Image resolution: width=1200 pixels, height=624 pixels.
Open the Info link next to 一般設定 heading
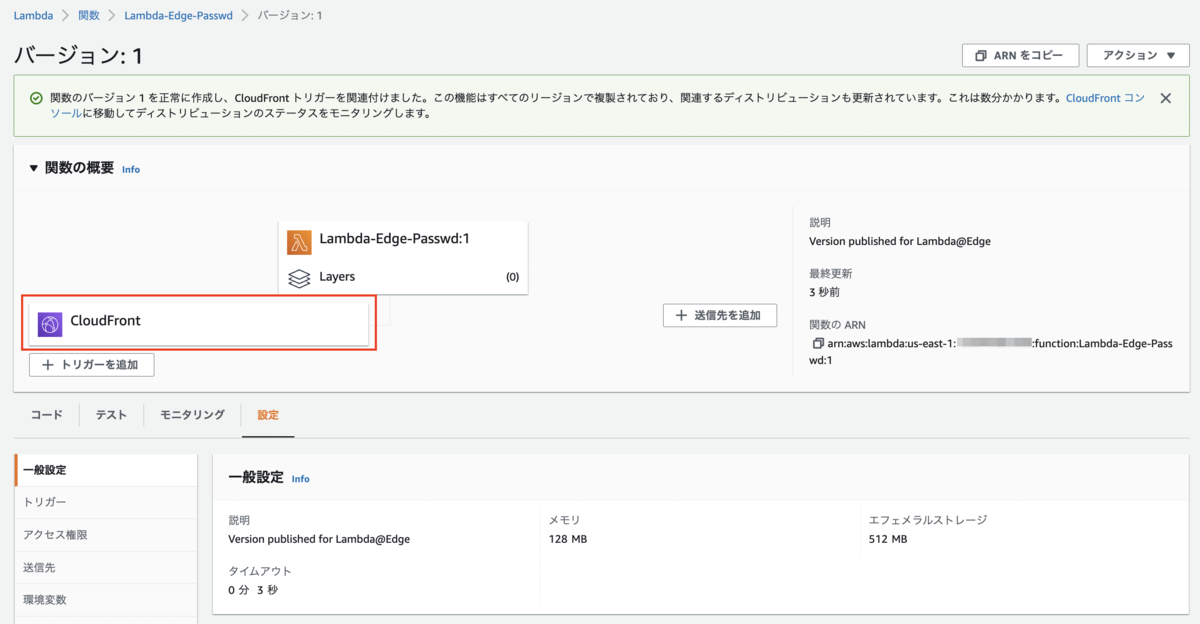click(x=300, y=479)
